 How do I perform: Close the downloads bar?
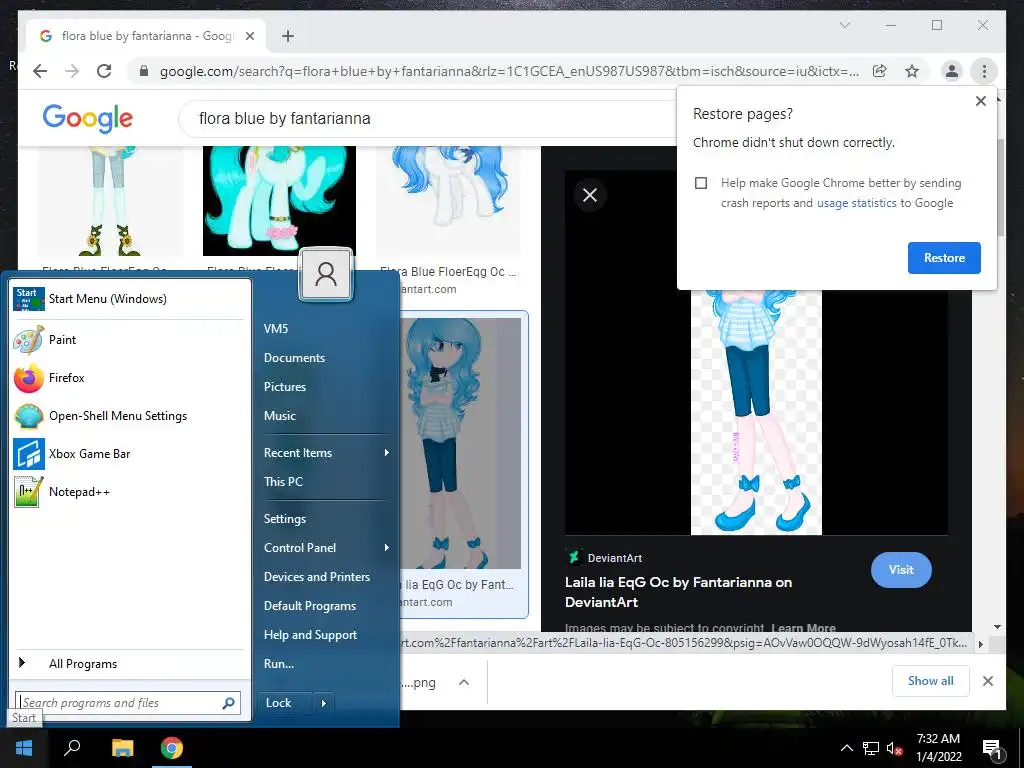987,681
